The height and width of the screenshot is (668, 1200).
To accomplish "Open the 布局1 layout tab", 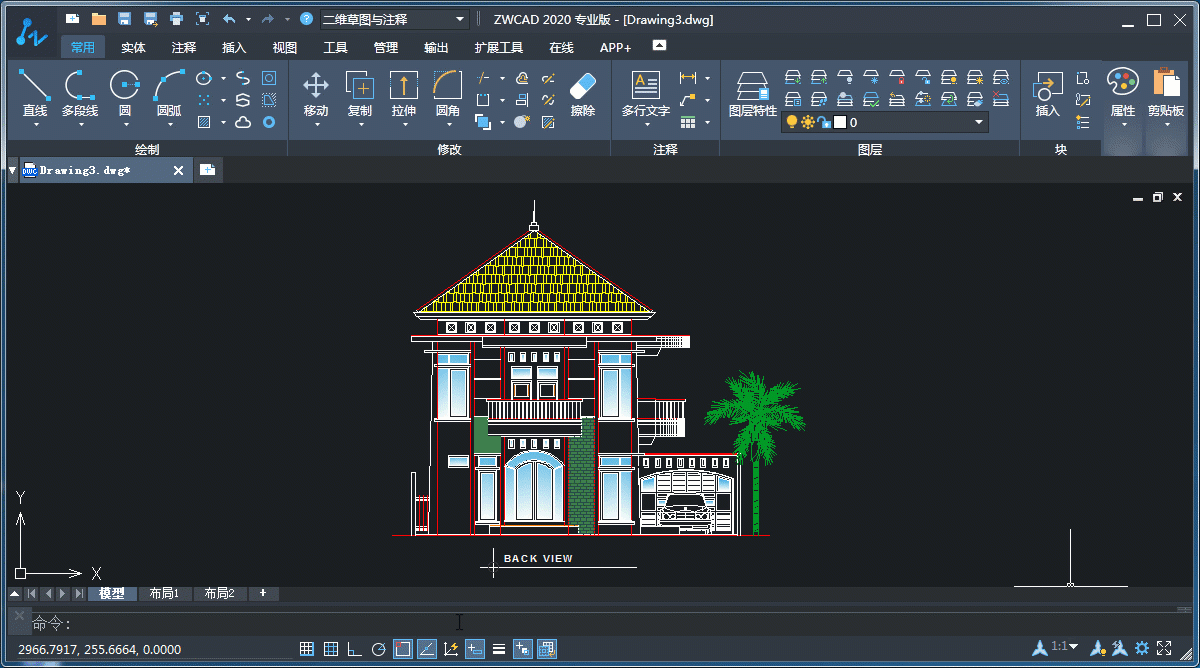I will [x=164, y=593].
